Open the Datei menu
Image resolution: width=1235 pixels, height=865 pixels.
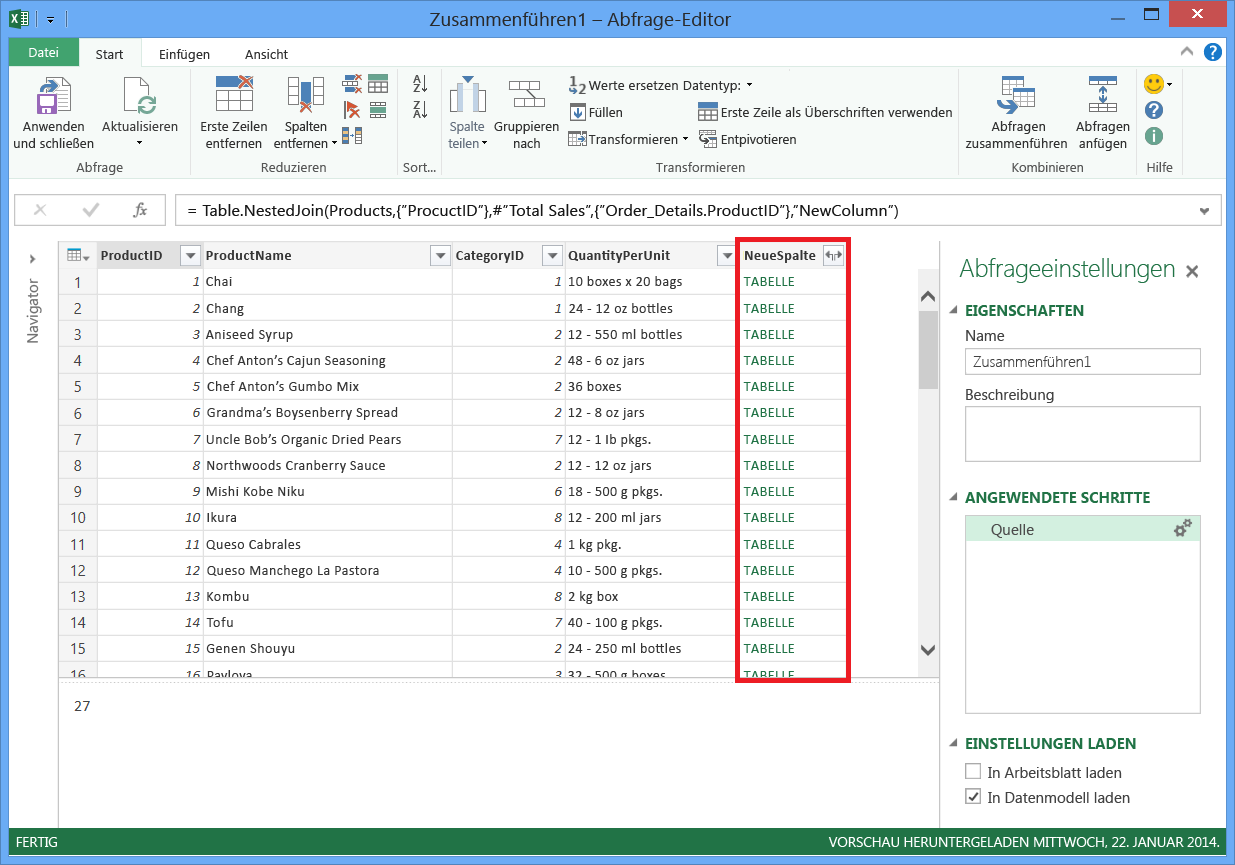43,52
